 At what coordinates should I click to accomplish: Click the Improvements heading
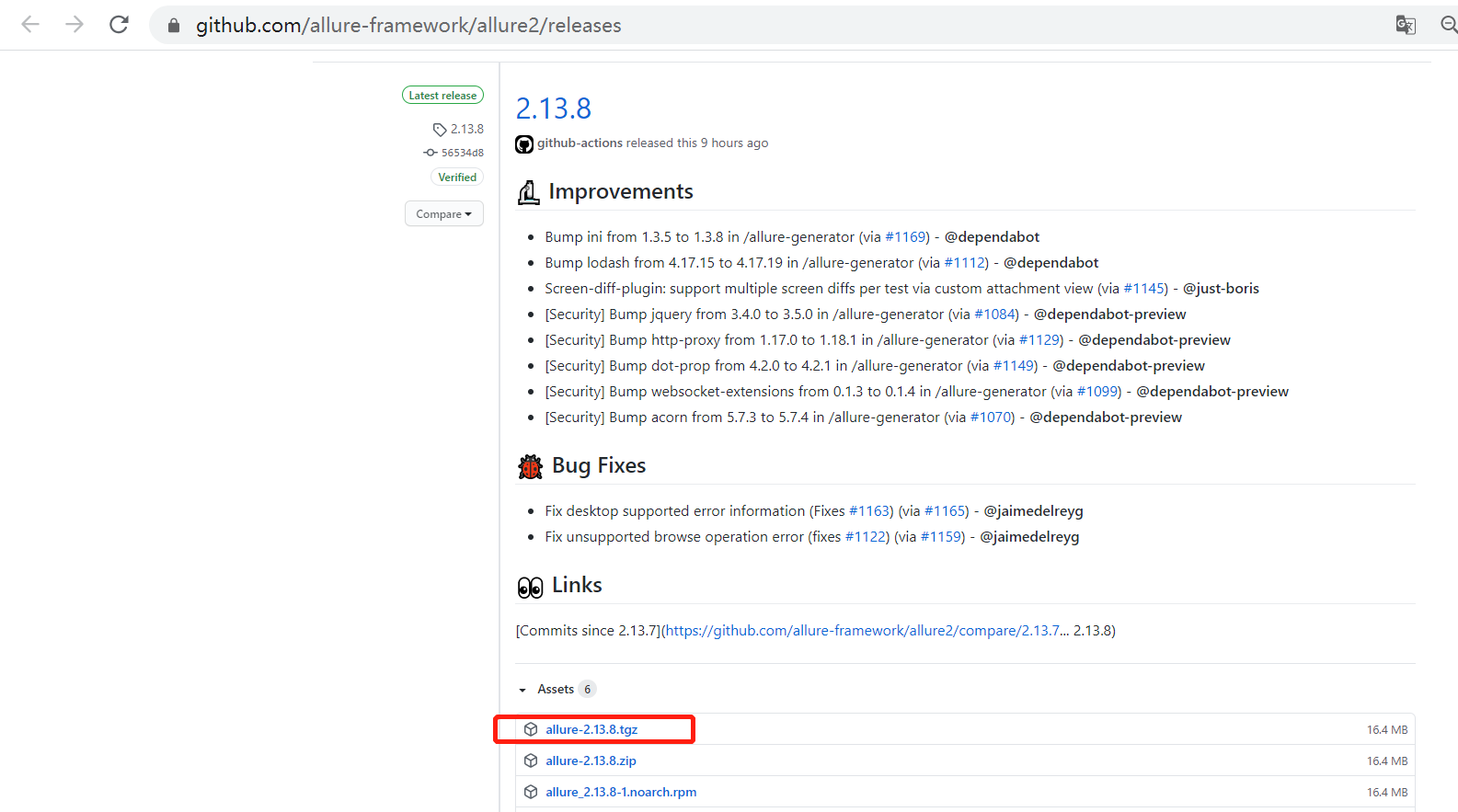[x=621, y=191]
